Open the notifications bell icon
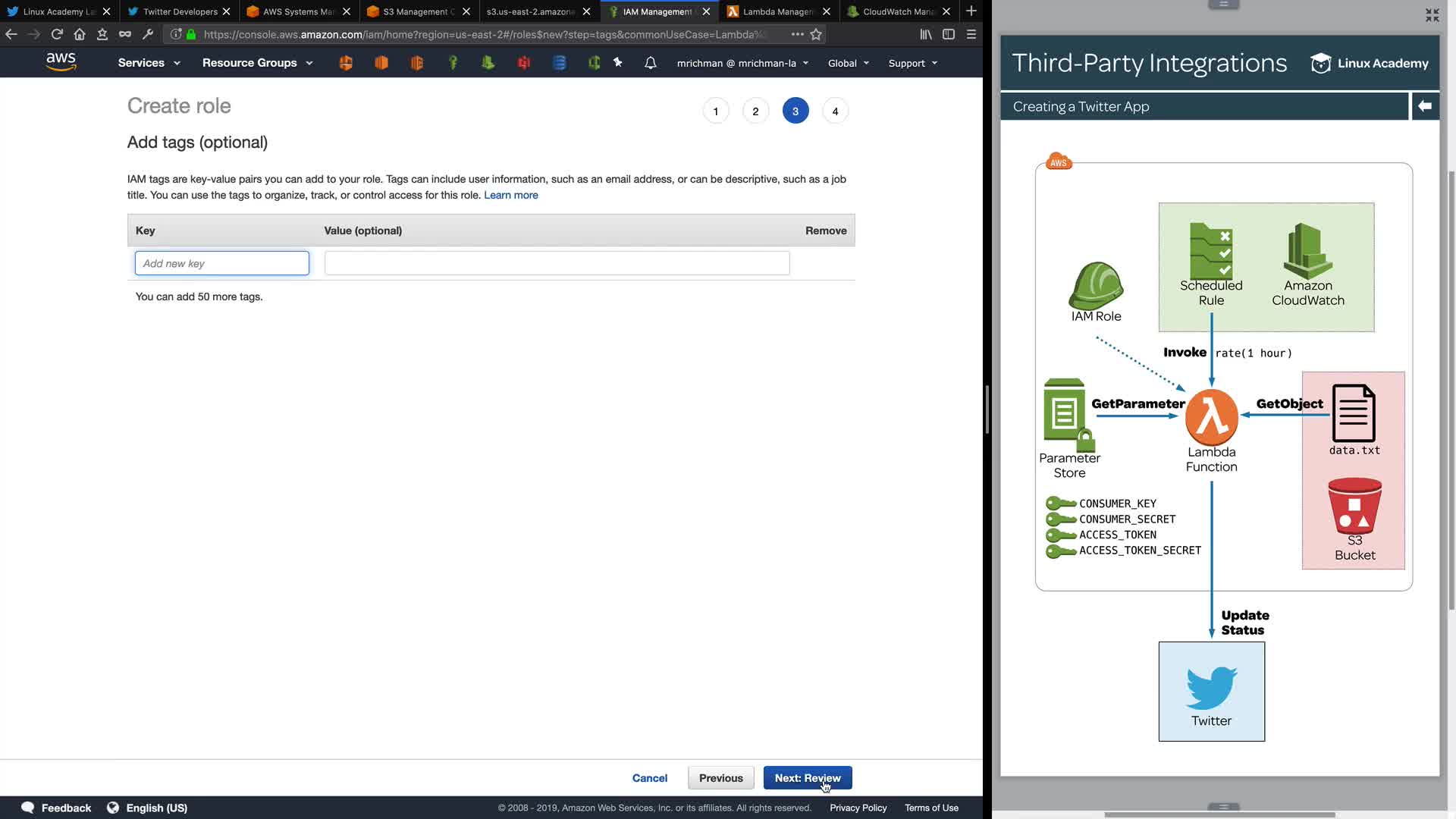 (650, 63)
